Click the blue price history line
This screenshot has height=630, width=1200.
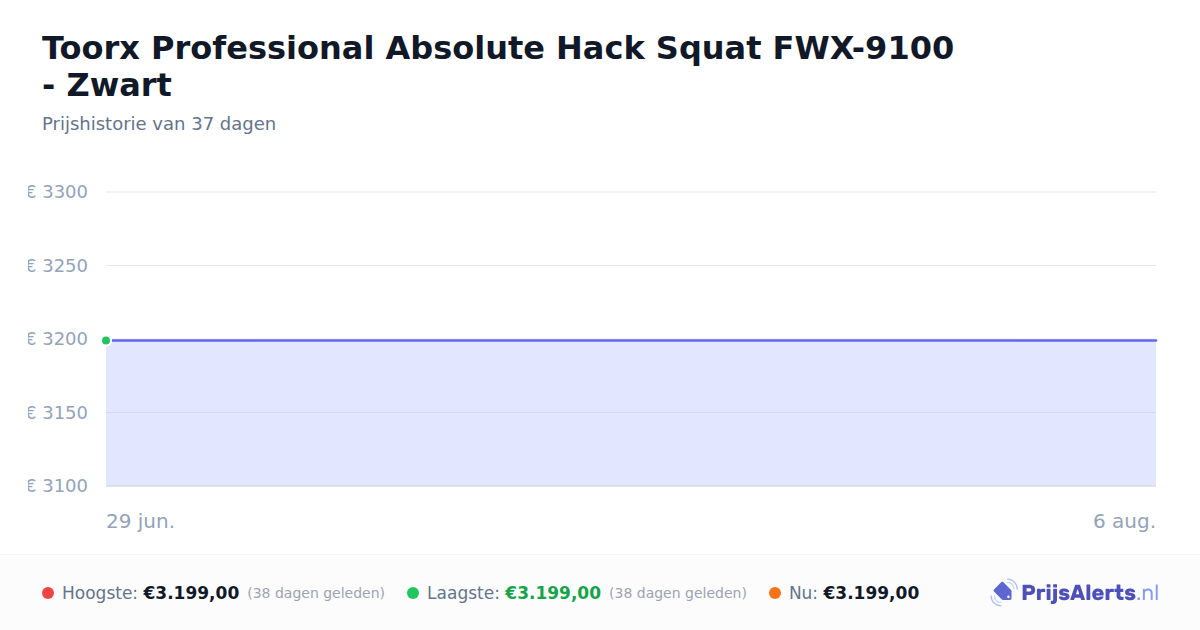tap(632, 340)
